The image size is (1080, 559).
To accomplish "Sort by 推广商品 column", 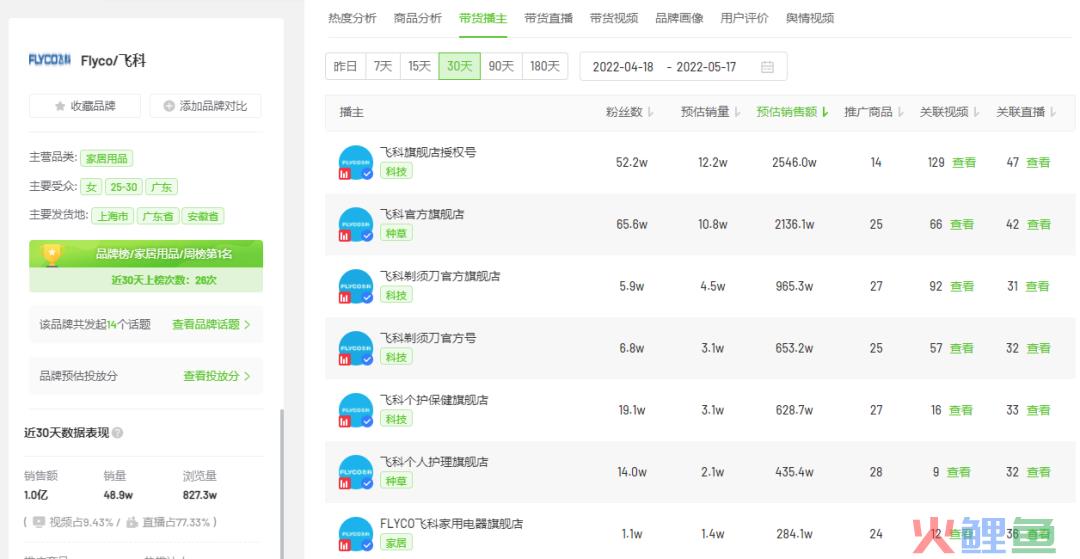I will (x=874, y=112).
